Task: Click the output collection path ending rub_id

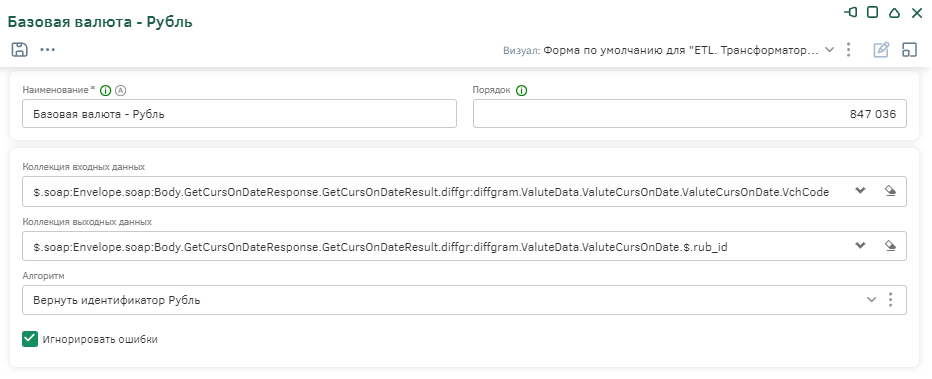Action: coord(380,247)
